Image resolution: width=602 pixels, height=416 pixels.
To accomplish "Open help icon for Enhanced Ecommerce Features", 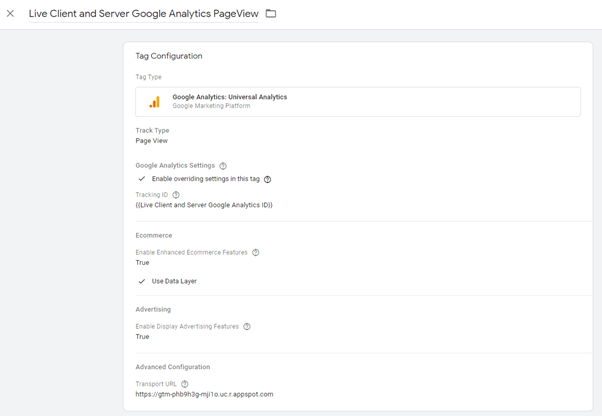I will (255, 253).
